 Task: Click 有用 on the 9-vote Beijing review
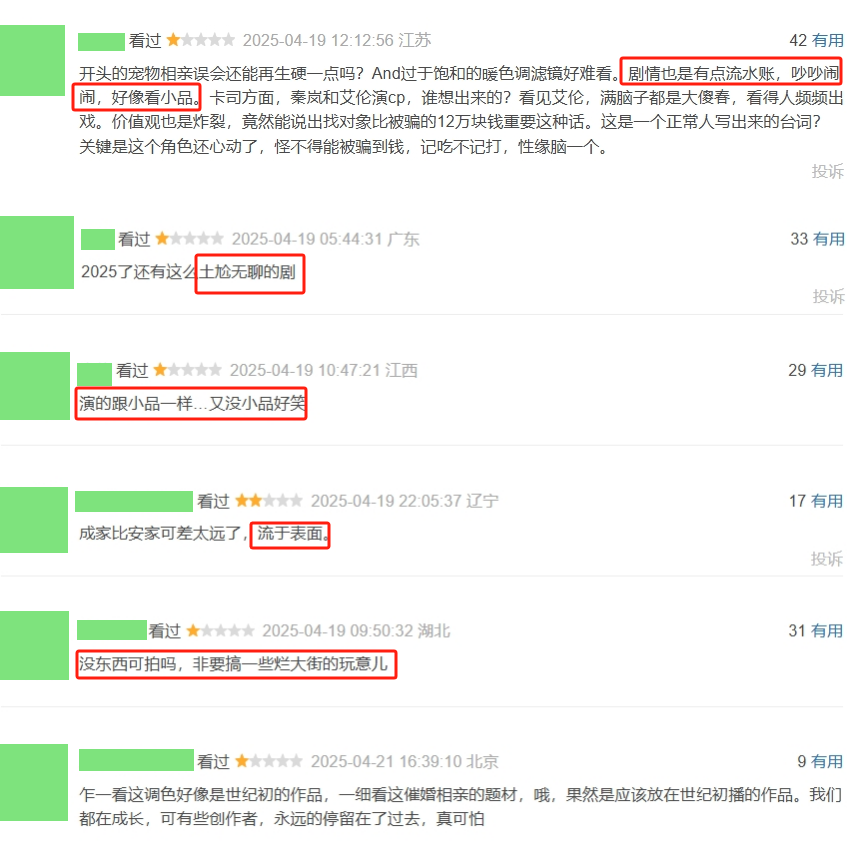(827, 761)
